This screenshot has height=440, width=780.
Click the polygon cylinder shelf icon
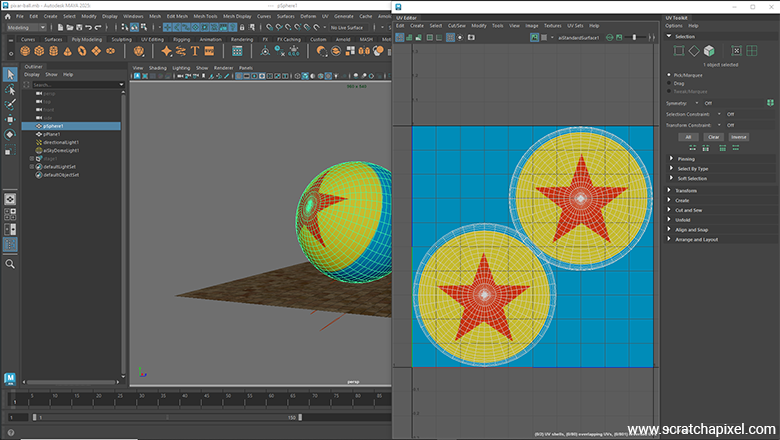point(54,51)
